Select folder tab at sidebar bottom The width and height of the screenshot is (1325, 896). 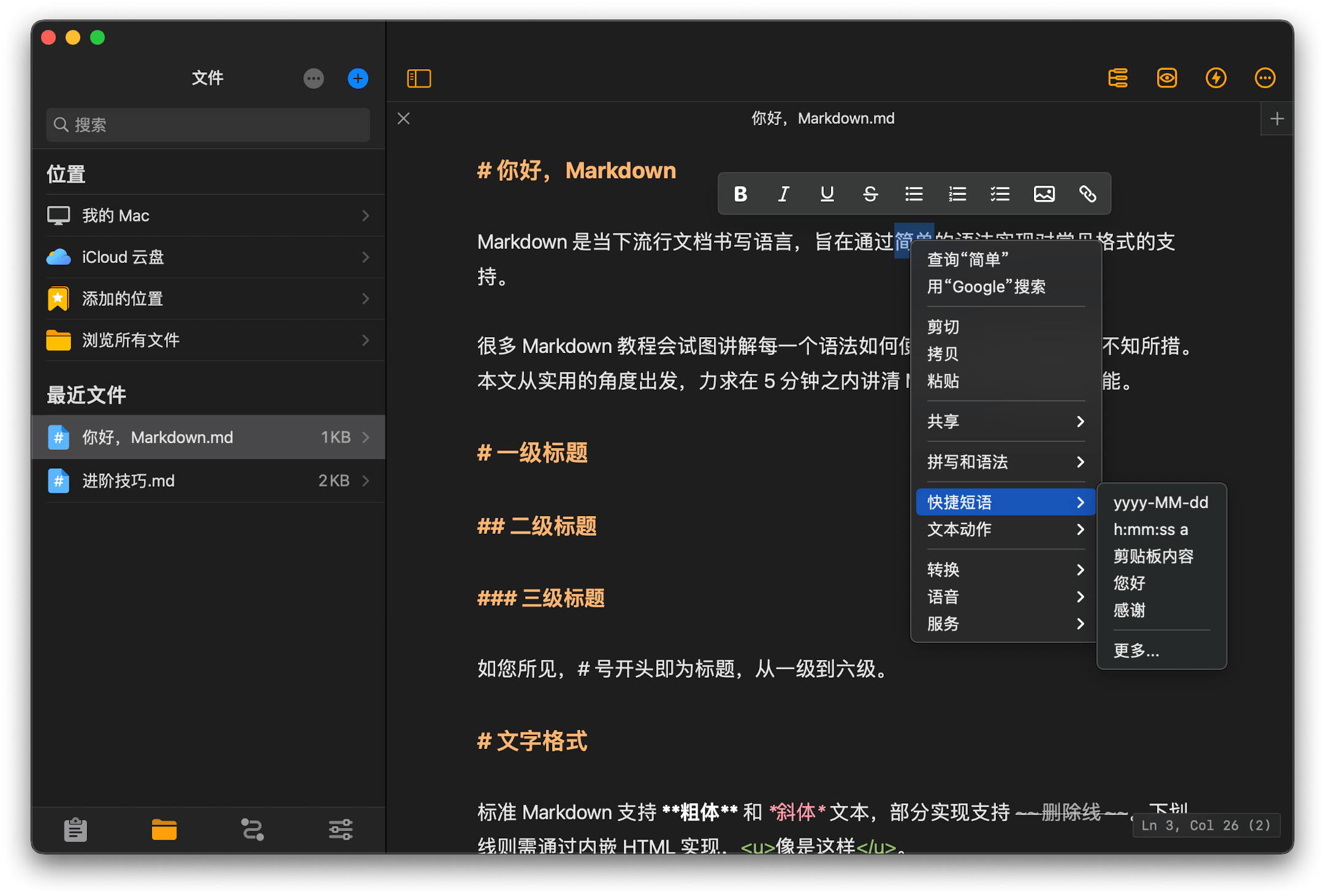pyautogui.click(x=164, y=830)
